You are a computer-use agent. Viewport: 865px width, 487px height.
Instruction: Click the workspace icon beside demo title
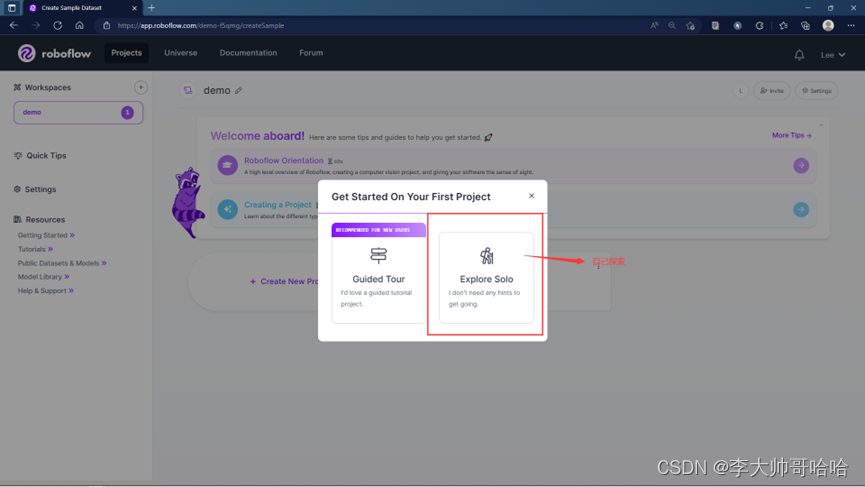188,90
